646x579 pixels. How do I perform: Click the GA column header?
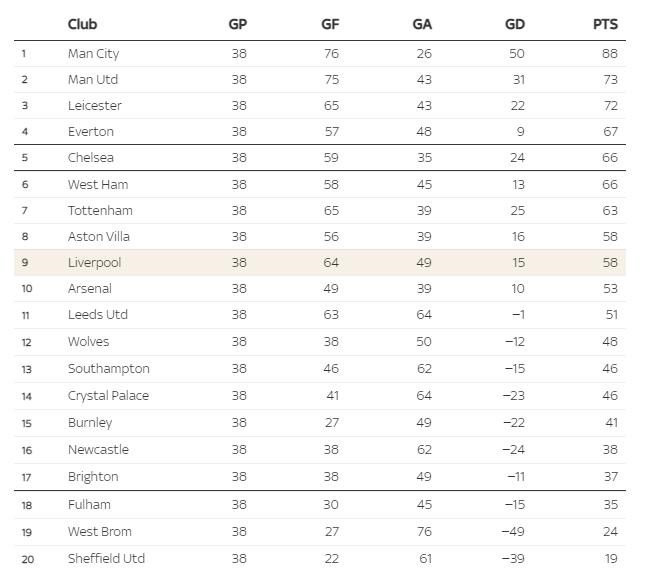(x=422, y=24)
